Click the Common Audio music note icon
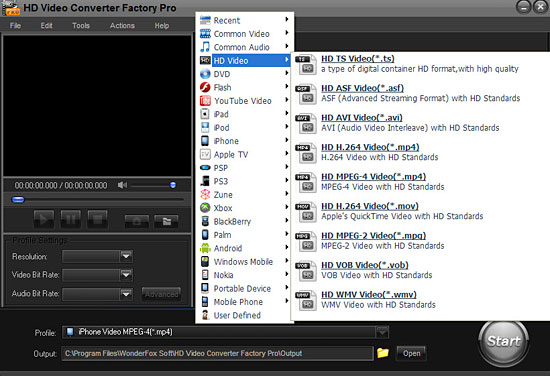Screen dimensions: 550x376 [205, 47]
